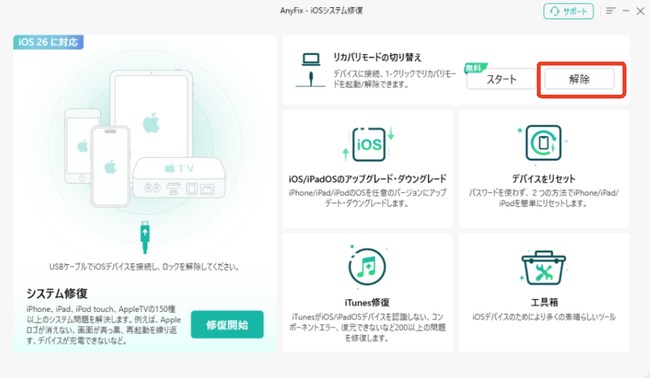Image resolution: width=650 pixels, height=379 pixels.
Task: Click the スタート recovery mode button
Action: click(x=501, y=79)
